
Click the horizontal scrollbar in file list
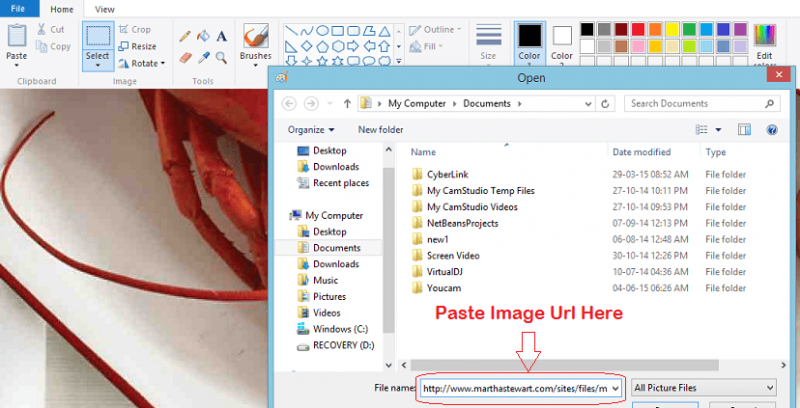tap(564, 365)
